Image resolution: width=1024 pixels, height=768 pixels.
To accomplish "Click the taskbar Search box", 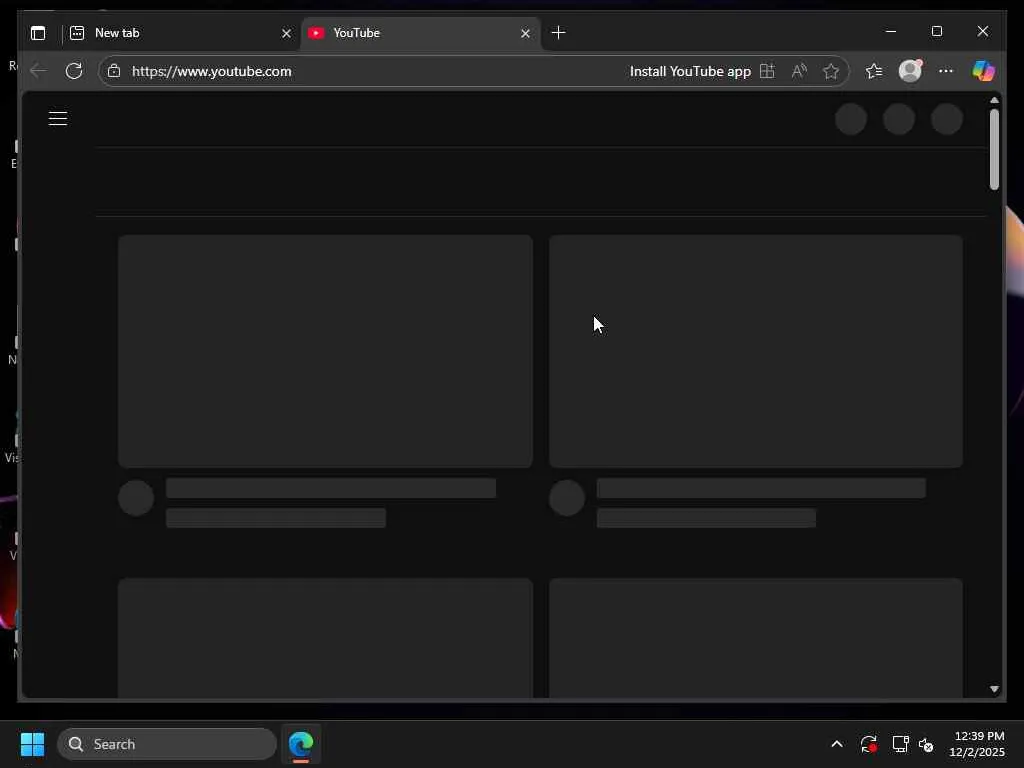I will click(167, 744).
